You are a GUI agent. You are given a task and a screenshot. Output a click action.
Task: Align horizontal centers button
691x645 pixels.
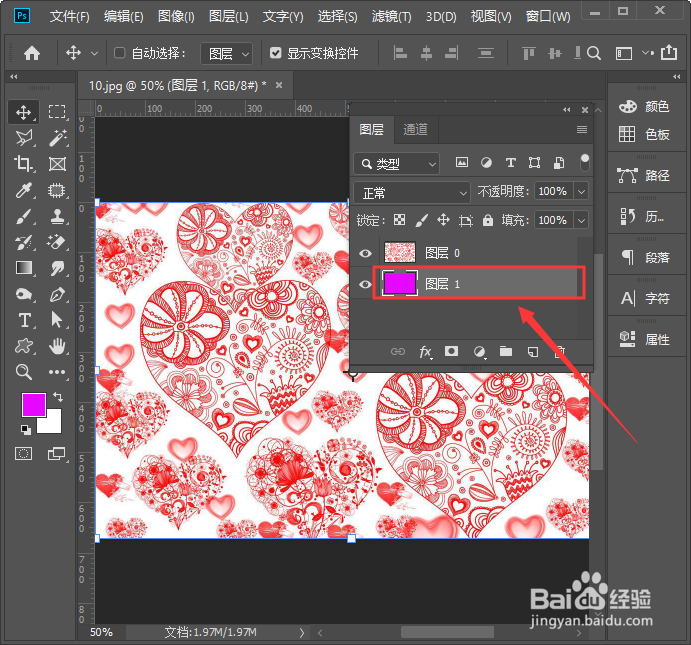click(426, 53)
